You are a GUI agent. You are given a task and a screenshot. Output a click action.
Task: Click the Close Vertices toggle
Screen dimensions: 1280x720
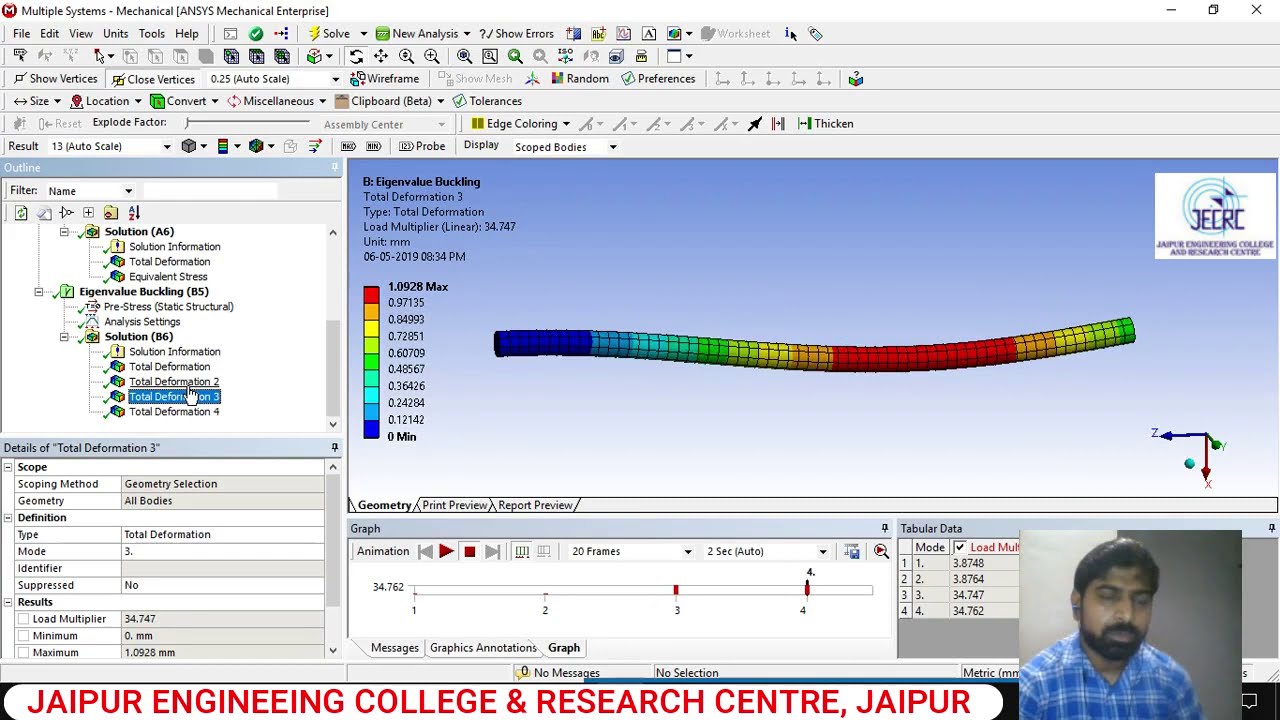tap(153, 79)
